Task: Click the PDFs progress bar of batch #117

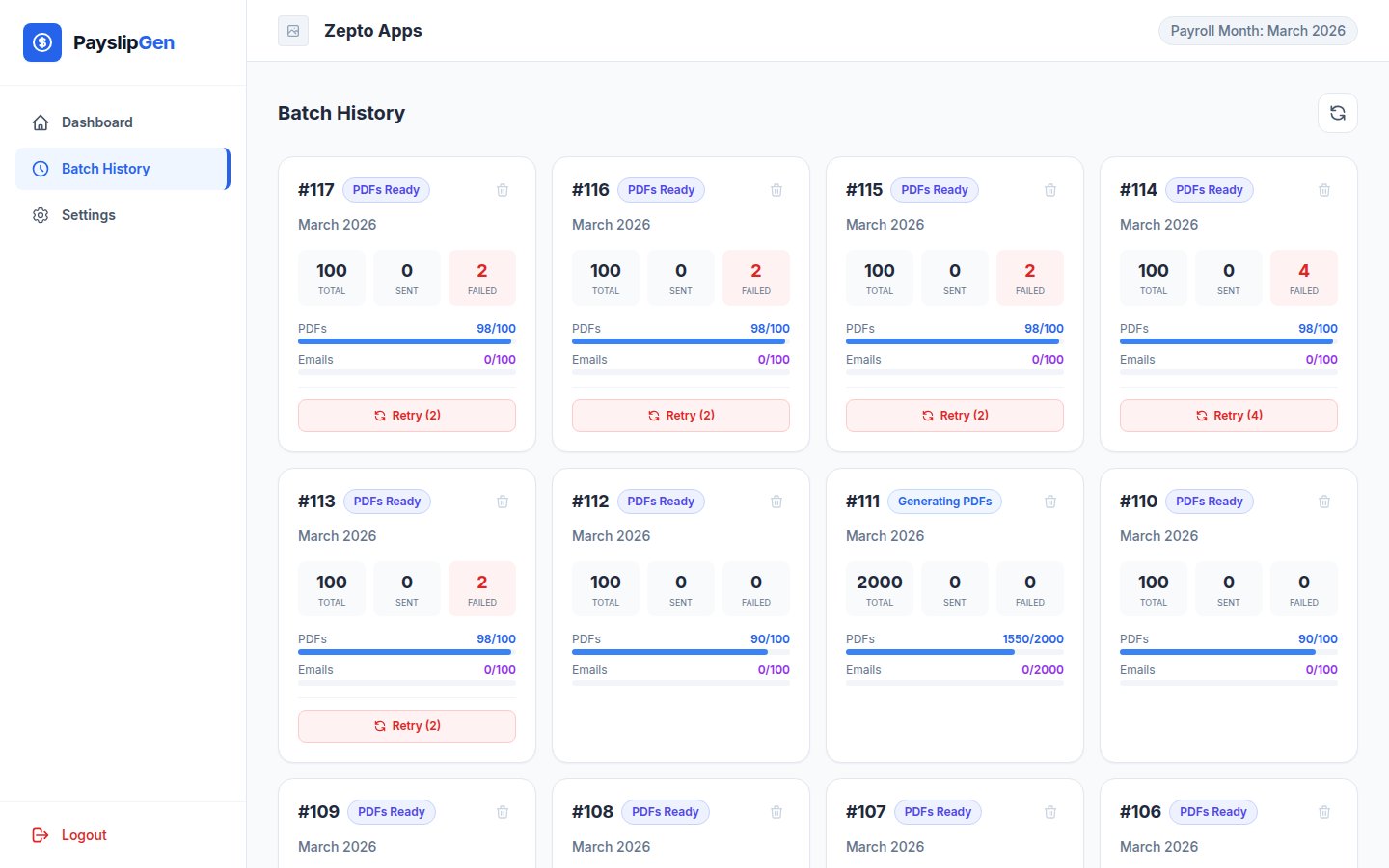Action: coord(407,341)
